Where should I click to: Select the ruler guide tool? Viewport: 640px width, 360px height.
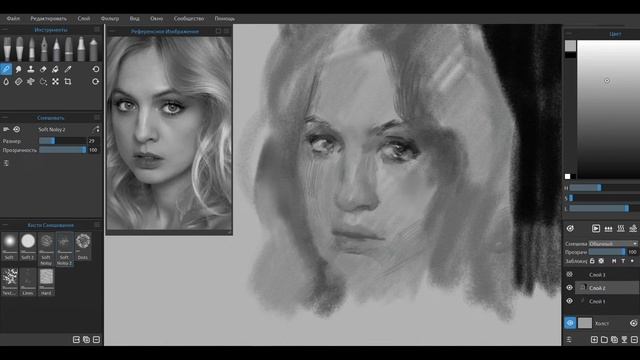point(18,82)
